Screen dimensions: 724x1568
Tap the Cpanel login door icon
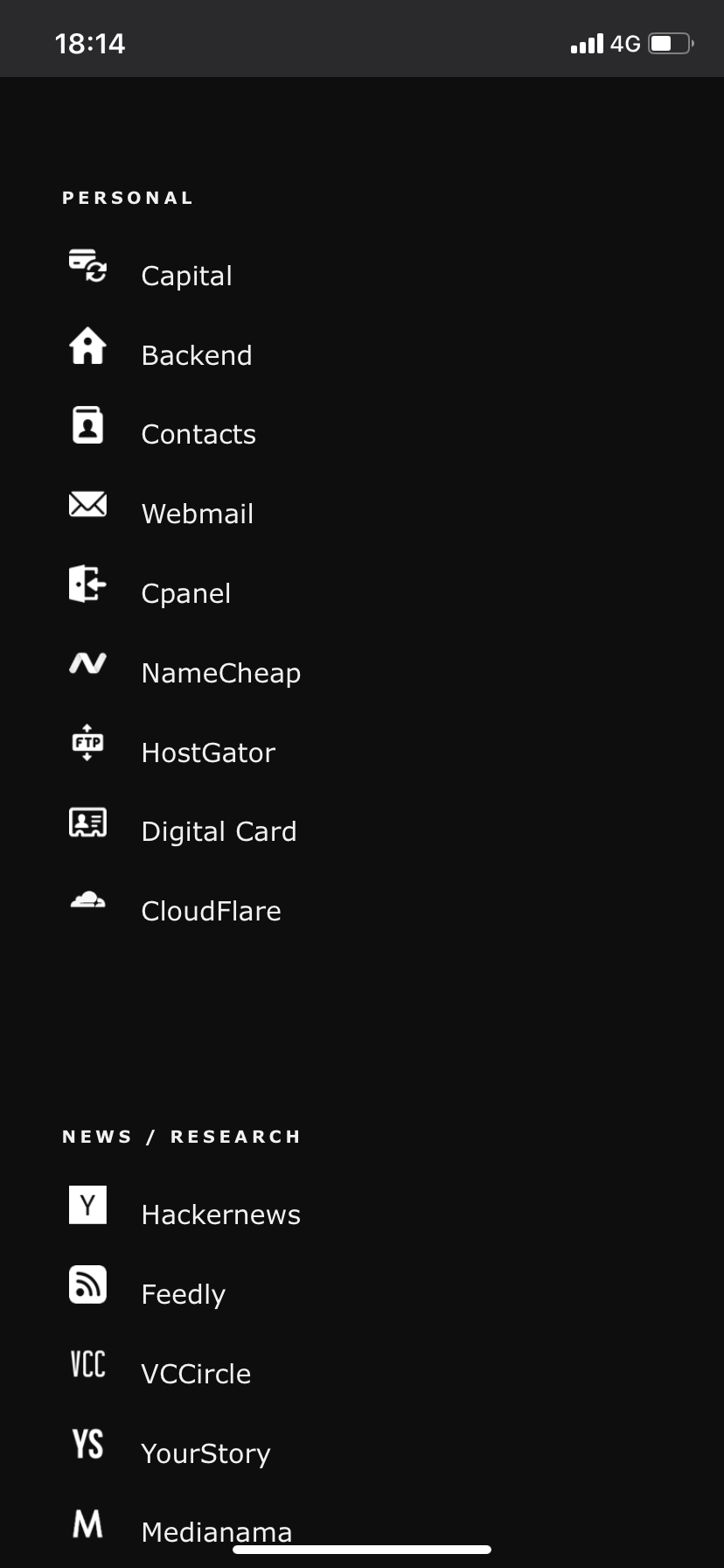pyautogui.click(x=87, y=584)
